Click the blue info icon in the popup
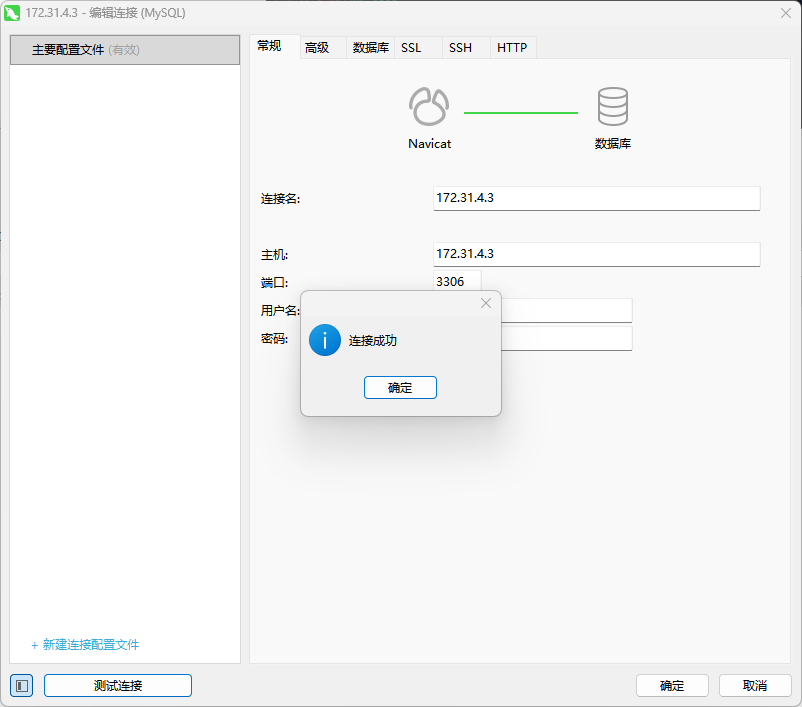Screen dimensions: 802x707 (x=325, y=340)
